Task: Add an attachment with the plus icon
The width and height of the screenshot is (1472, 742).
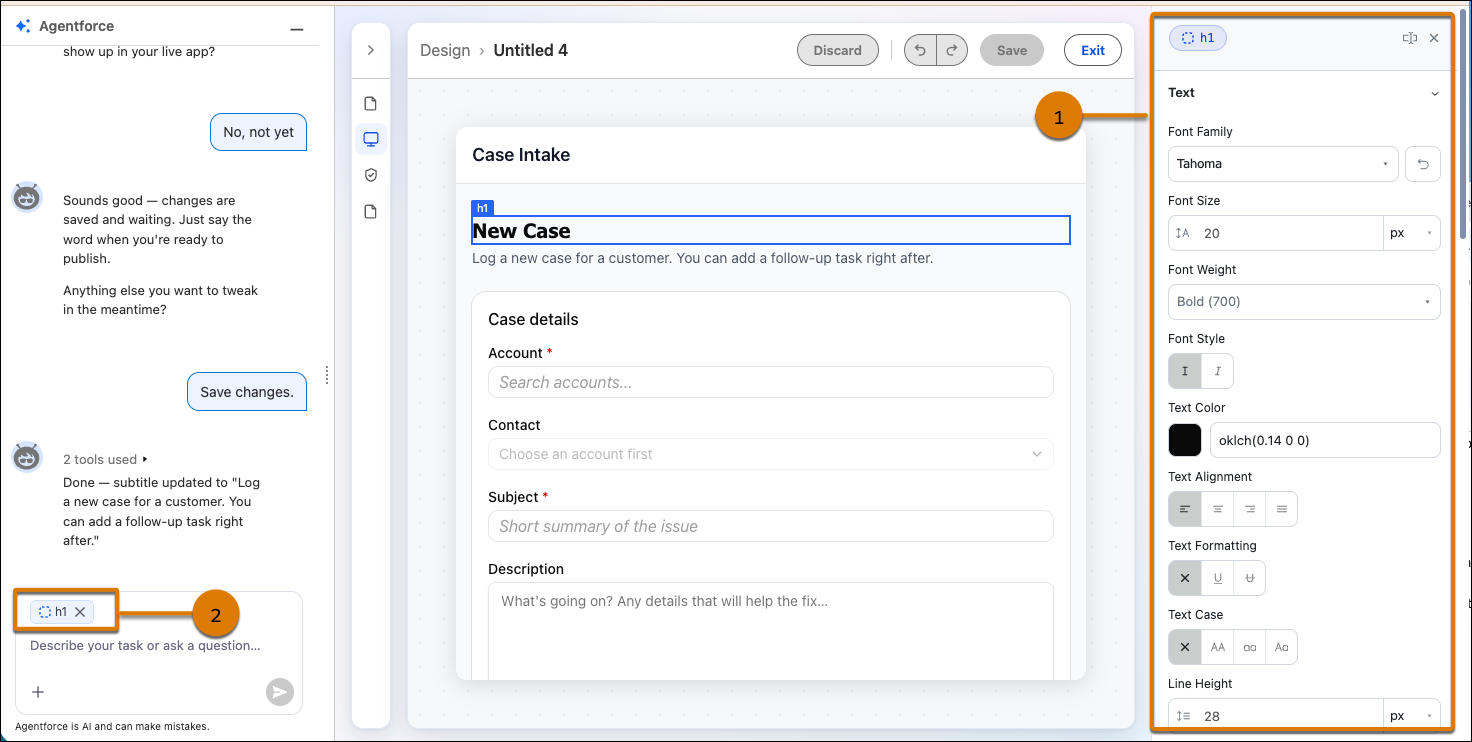Action: (x=38, y=691)
